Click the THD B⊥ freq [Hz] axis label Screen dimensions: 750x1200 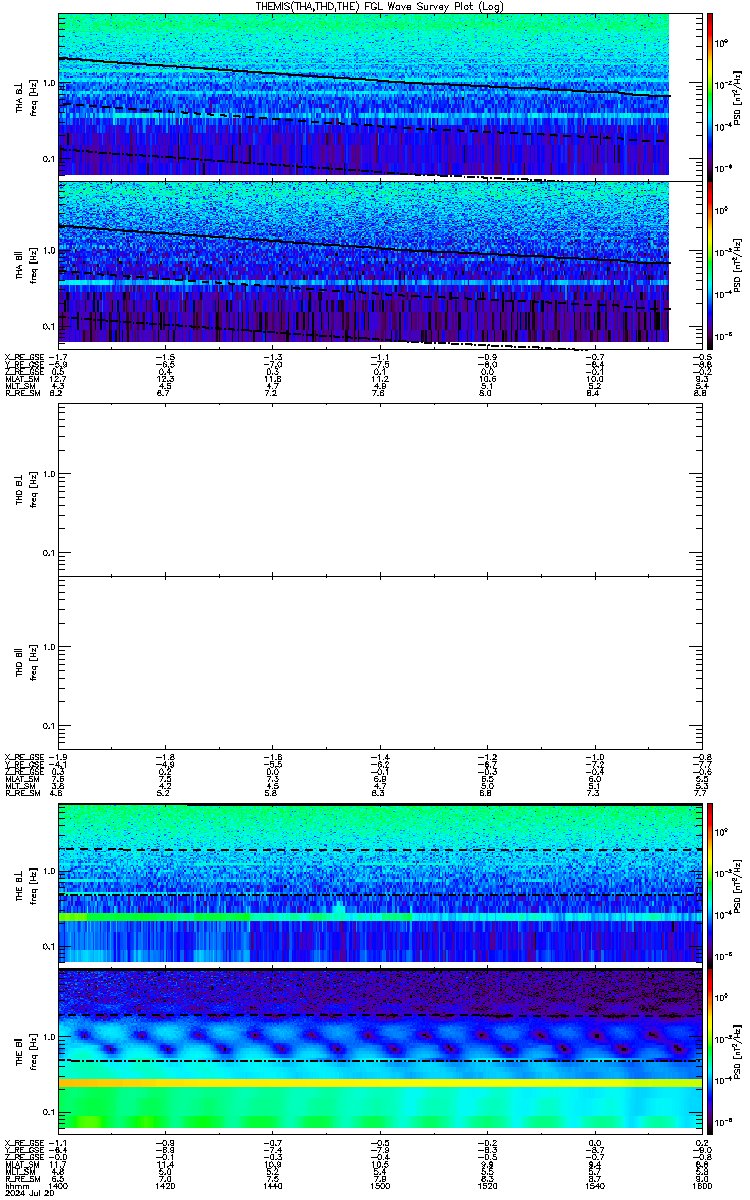click(34, 491)
